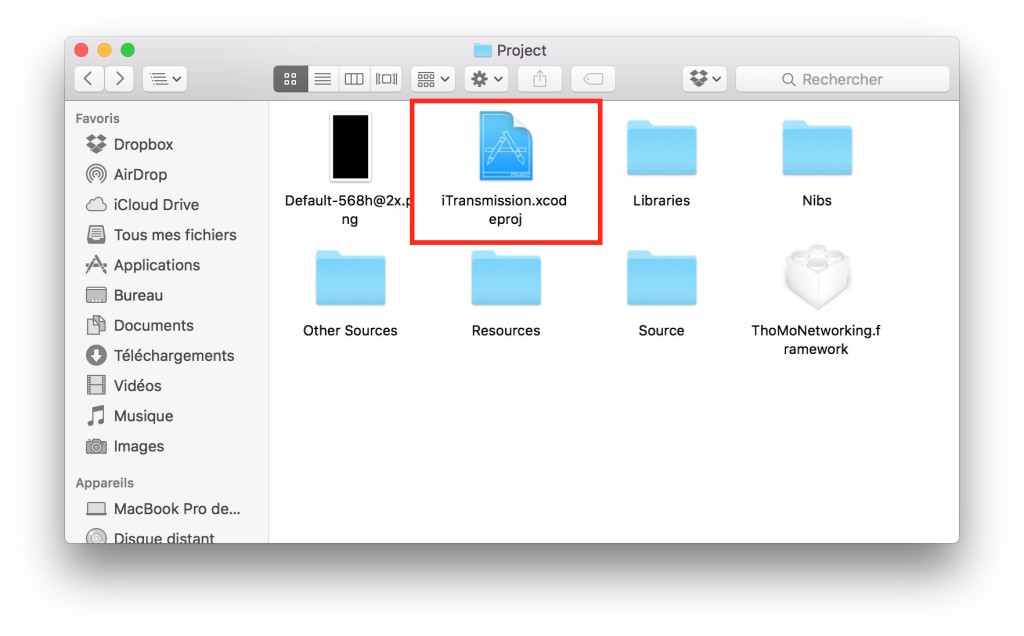1024x636 pixels.
Task: Open the arrange-by grouping dropdown
Action: tap(433, 79)
